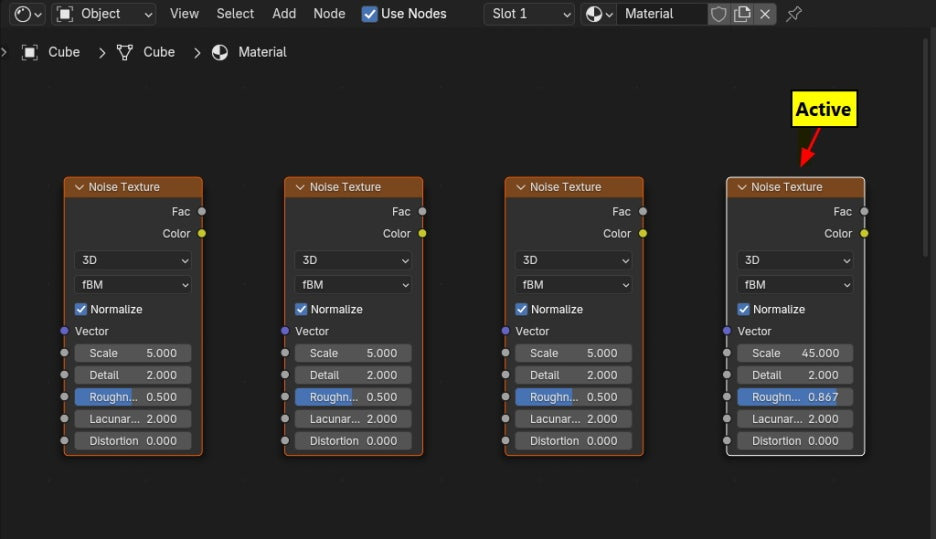Collapse the third Noise Texture node
The height and width of the screenshot is (539, 936).
[520, 187]
